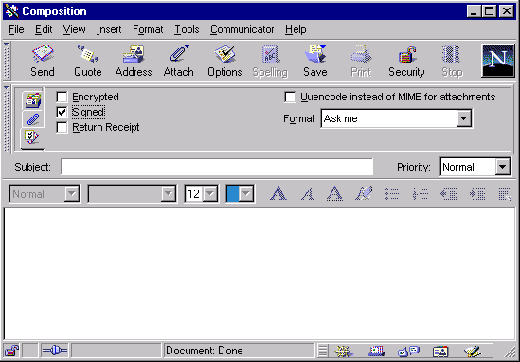Screen dimensions: 520x362
Task: Decrease indent of paragraph
Action: click(449, 194)
